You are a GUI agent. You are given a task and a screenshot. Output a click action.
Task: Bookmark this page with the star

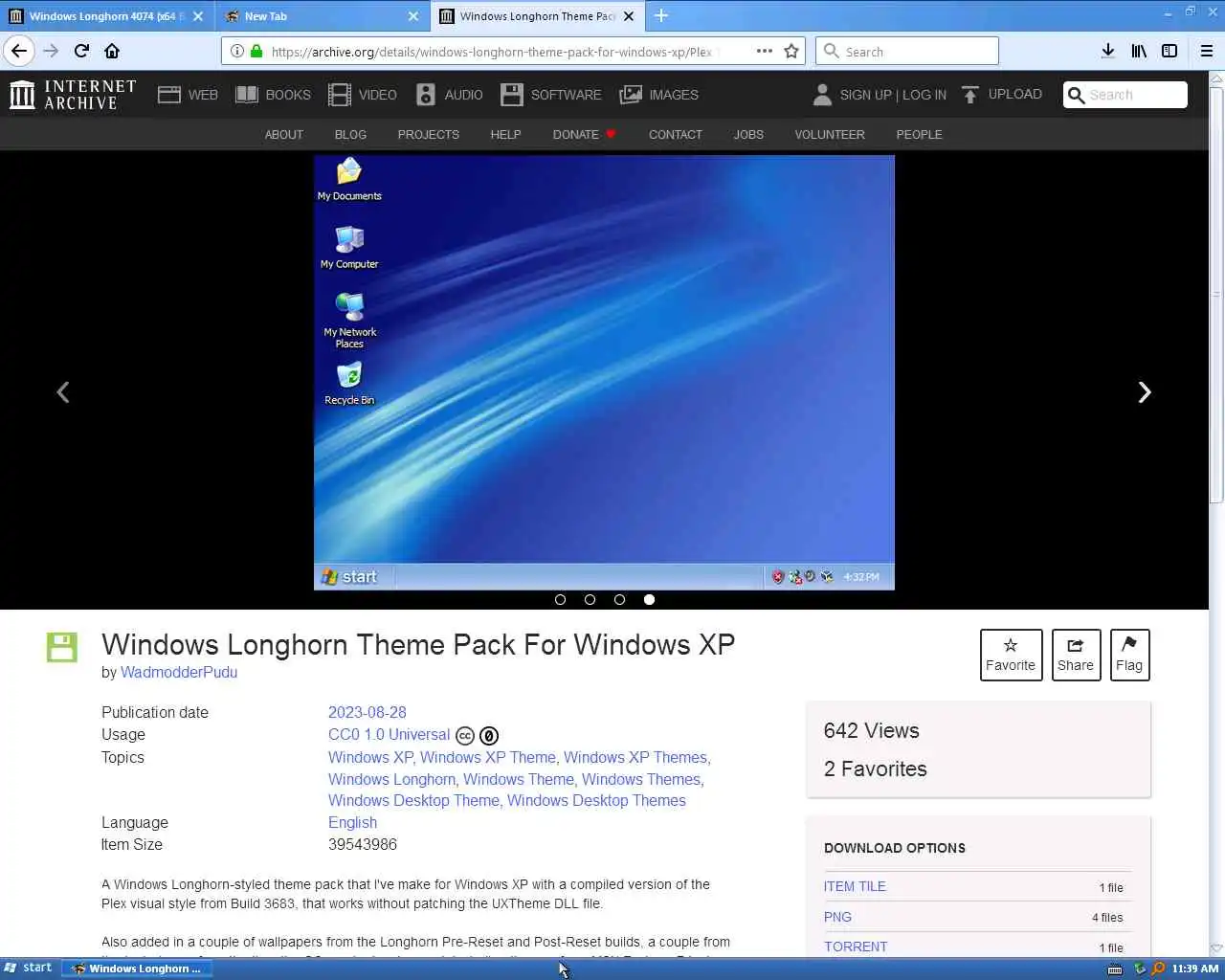(x=791, y=51)
